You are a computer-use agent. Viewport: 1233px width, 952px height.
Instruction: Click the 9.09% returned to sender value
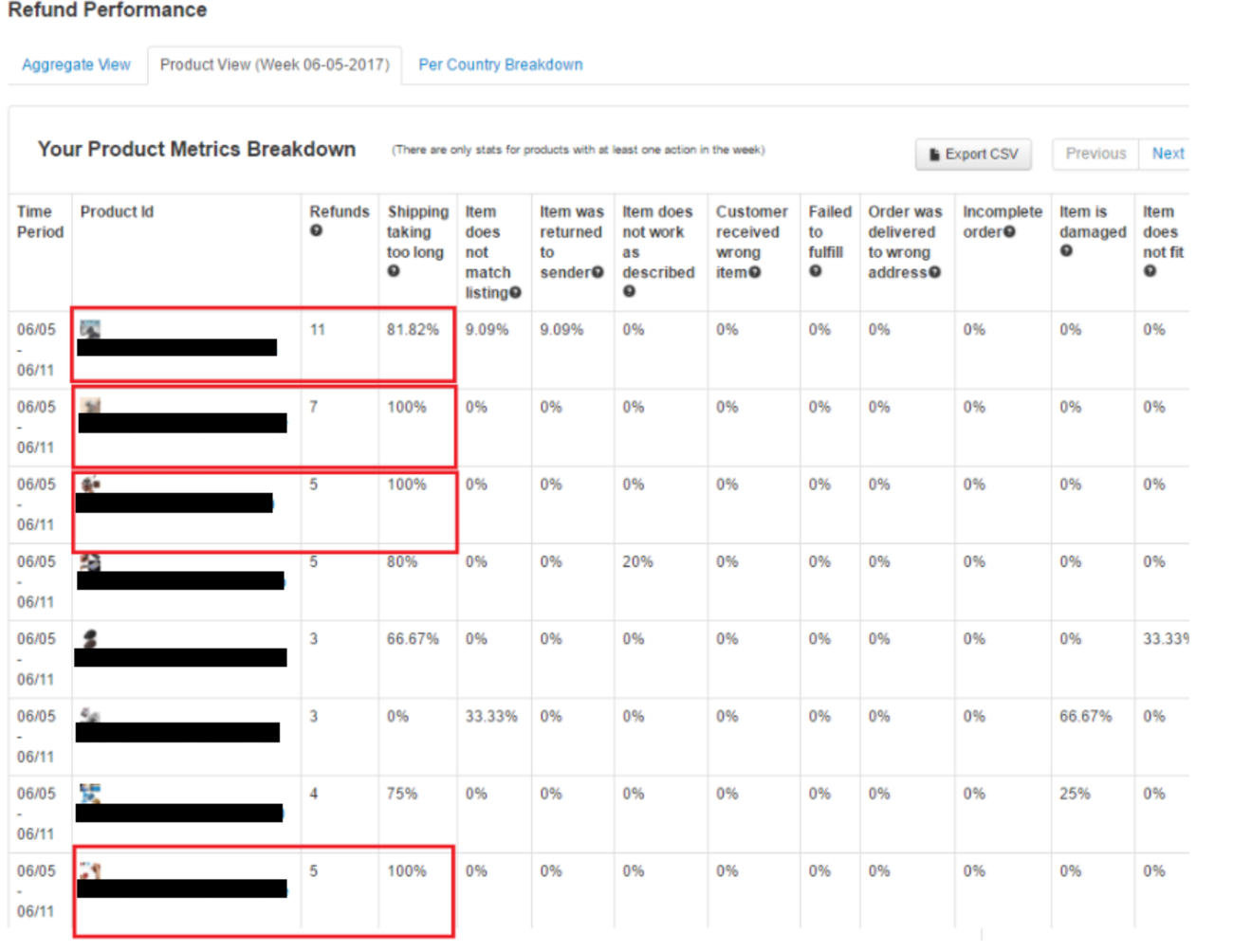coord(561,330)
